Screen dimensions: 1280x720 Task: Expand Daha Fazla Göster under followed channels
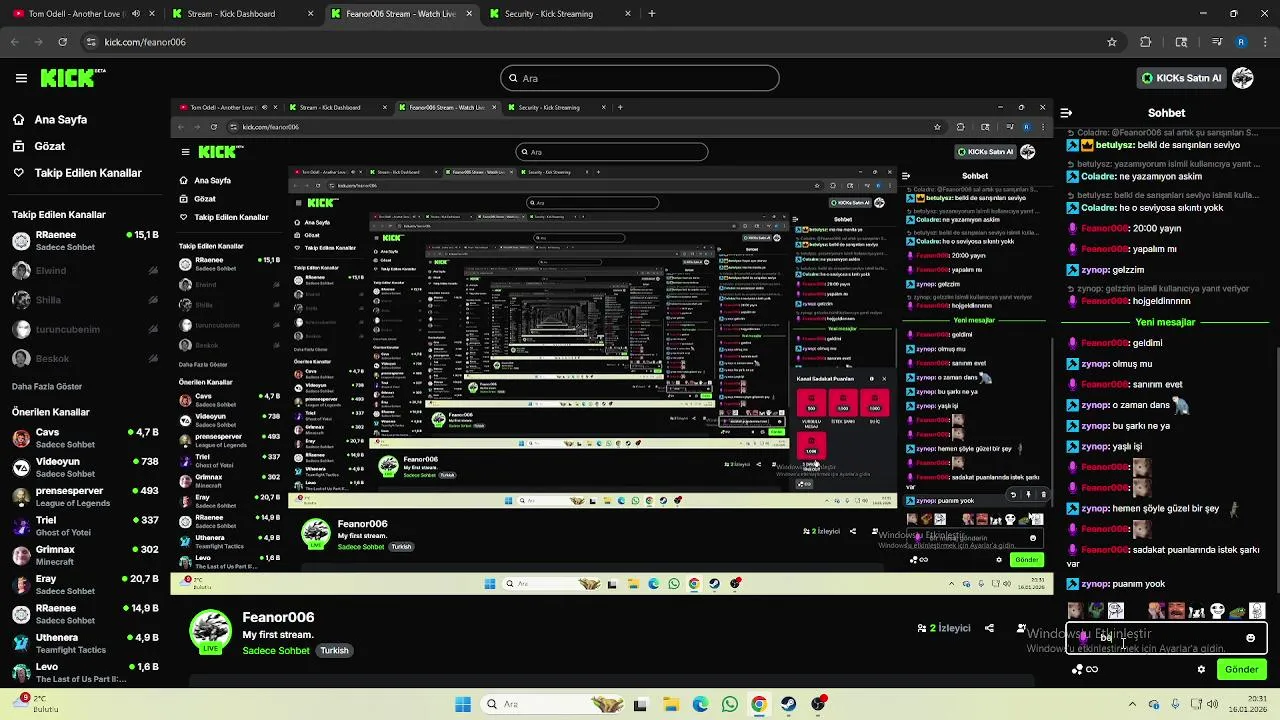(x=47, y=386)
